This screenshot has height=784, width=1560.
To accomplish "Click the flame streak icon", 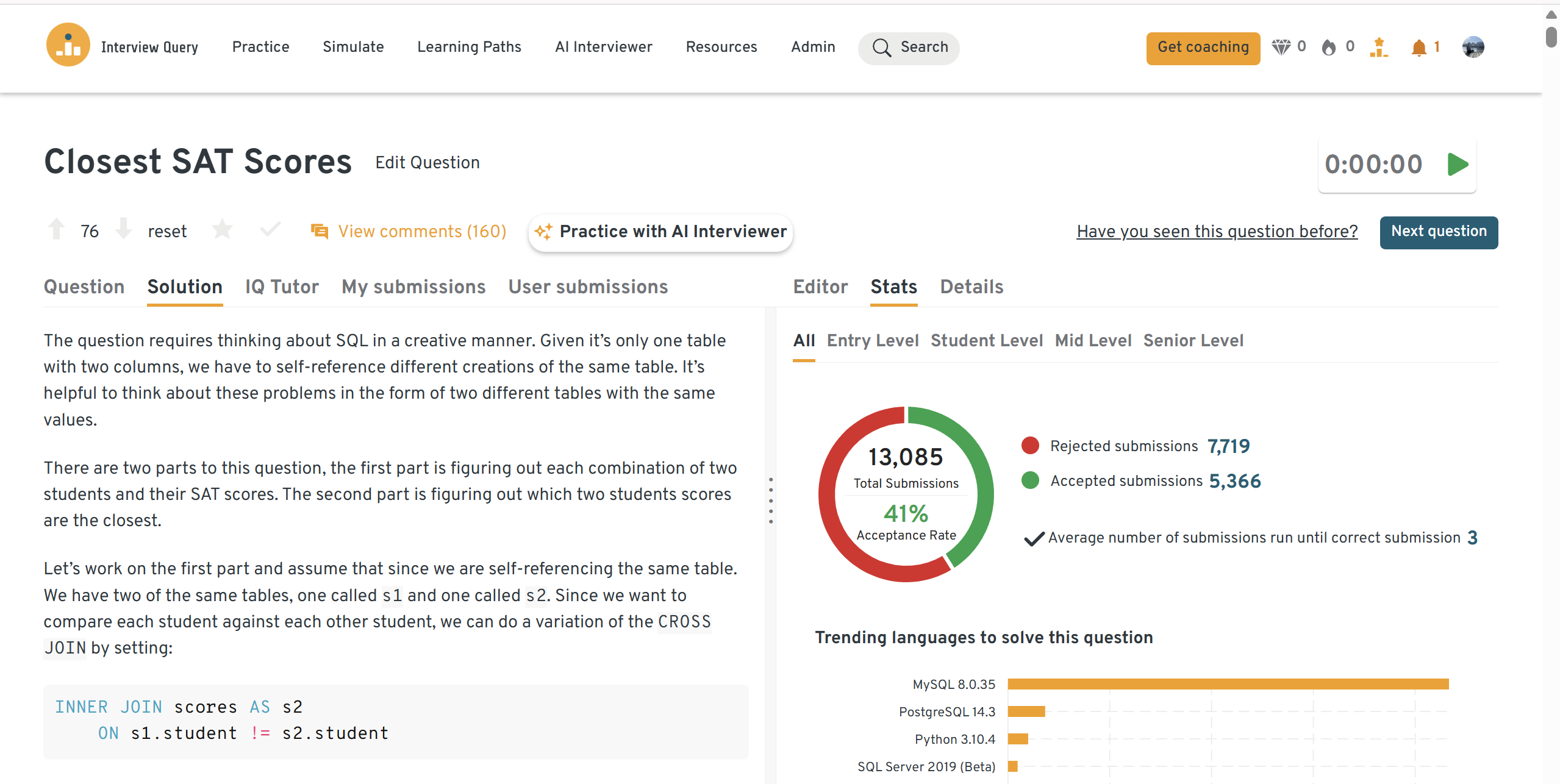I will pyautogui.click(x=1328, y=47).
